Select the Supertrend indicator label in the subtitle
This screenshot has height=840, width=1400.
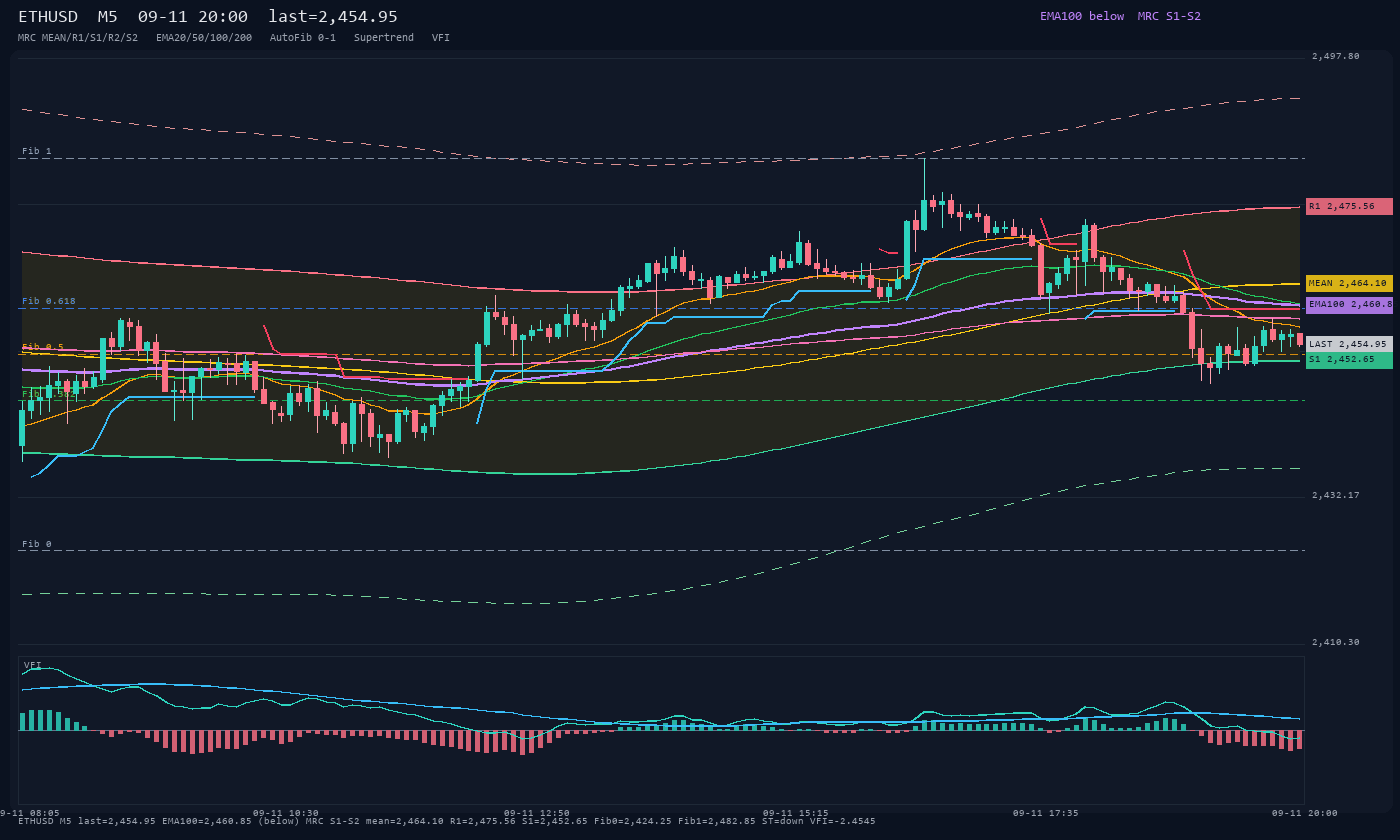[384, 37]
